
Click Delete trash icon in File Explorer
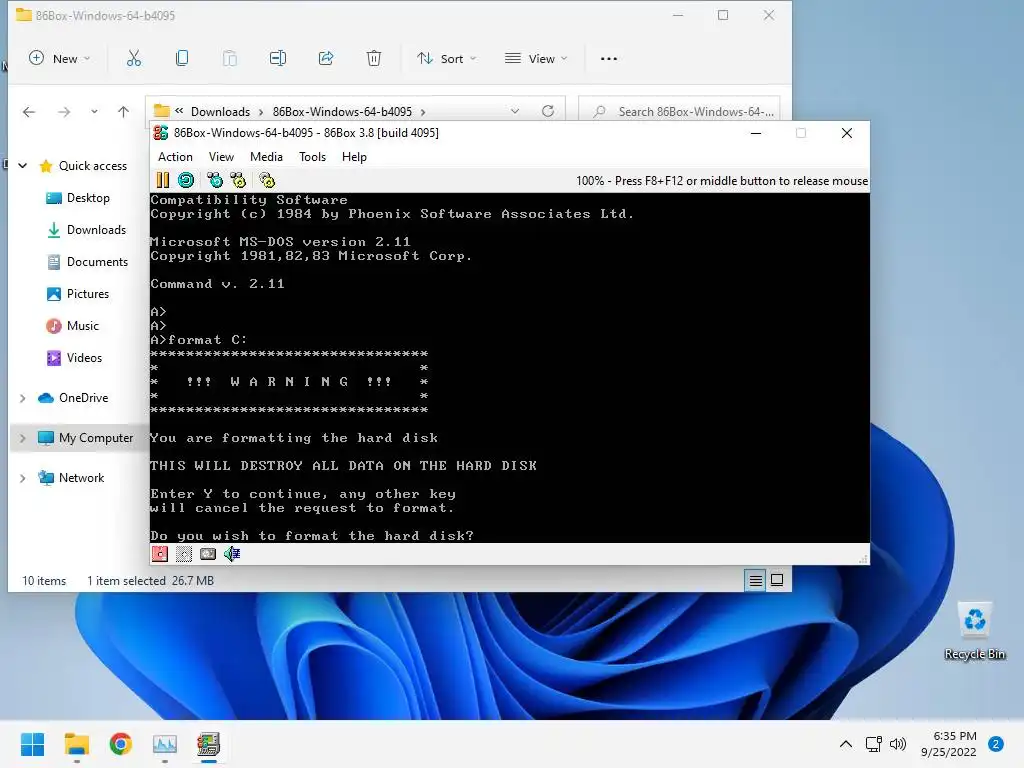374,58
